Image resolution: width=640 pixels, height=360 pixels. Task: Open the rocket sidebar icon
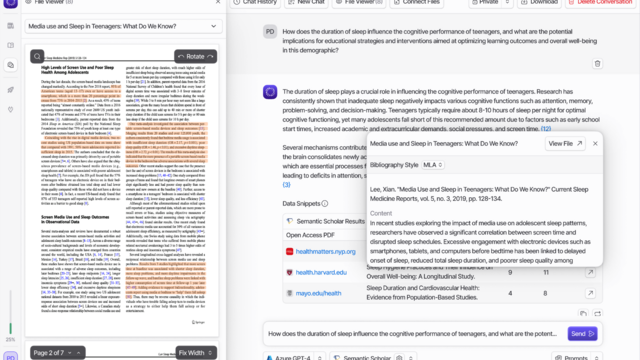11,90
